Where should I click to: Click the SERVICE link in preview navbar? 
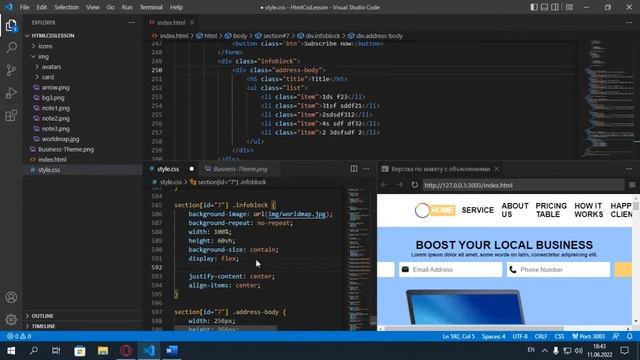point(478,210)
